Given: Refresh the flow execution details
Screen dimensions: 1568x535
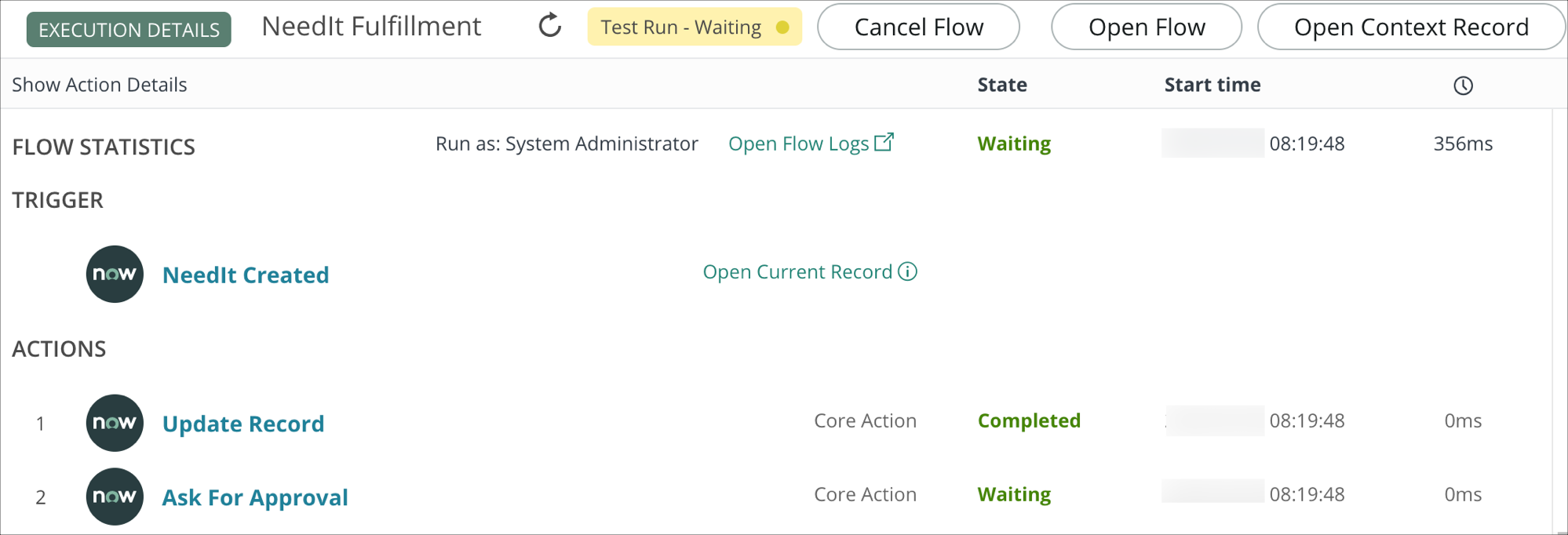Looking at the screenshot, I should [550, 26].
